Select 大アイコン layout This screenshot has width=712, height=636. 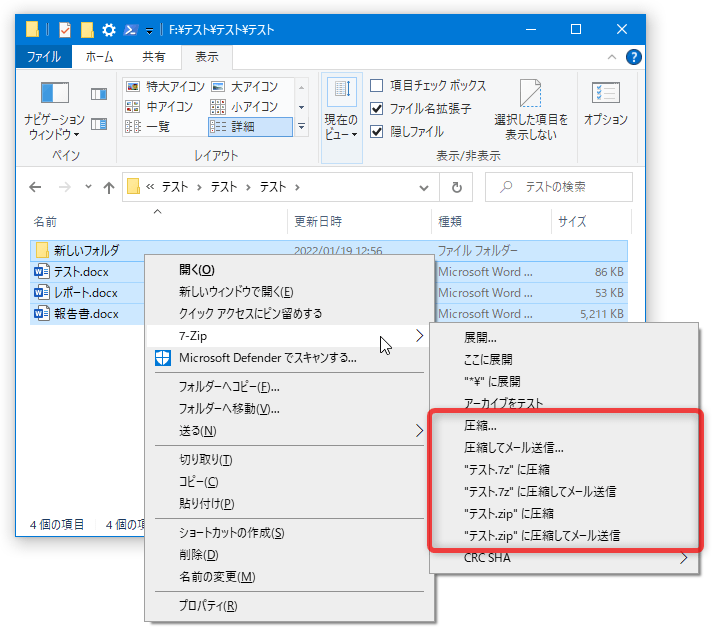(x=245, y=86)
